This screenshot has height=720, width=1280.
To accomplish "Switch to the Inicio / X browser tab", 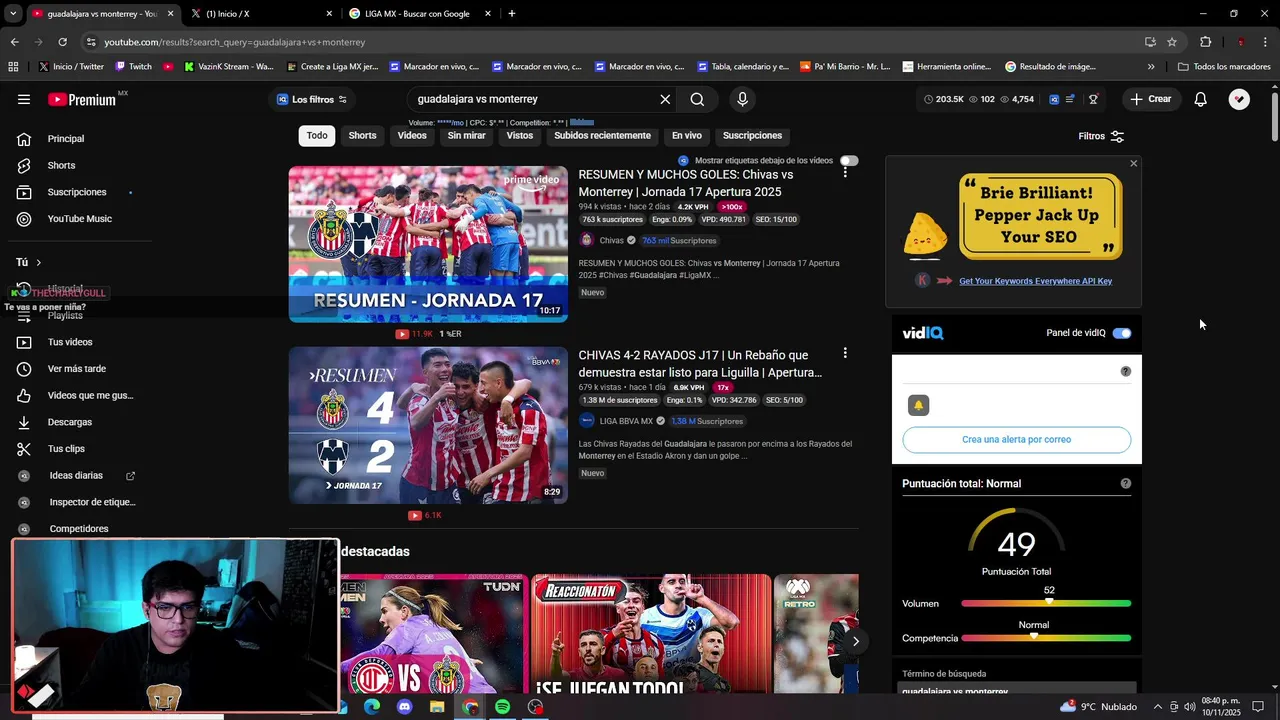I will pos(260,14).
